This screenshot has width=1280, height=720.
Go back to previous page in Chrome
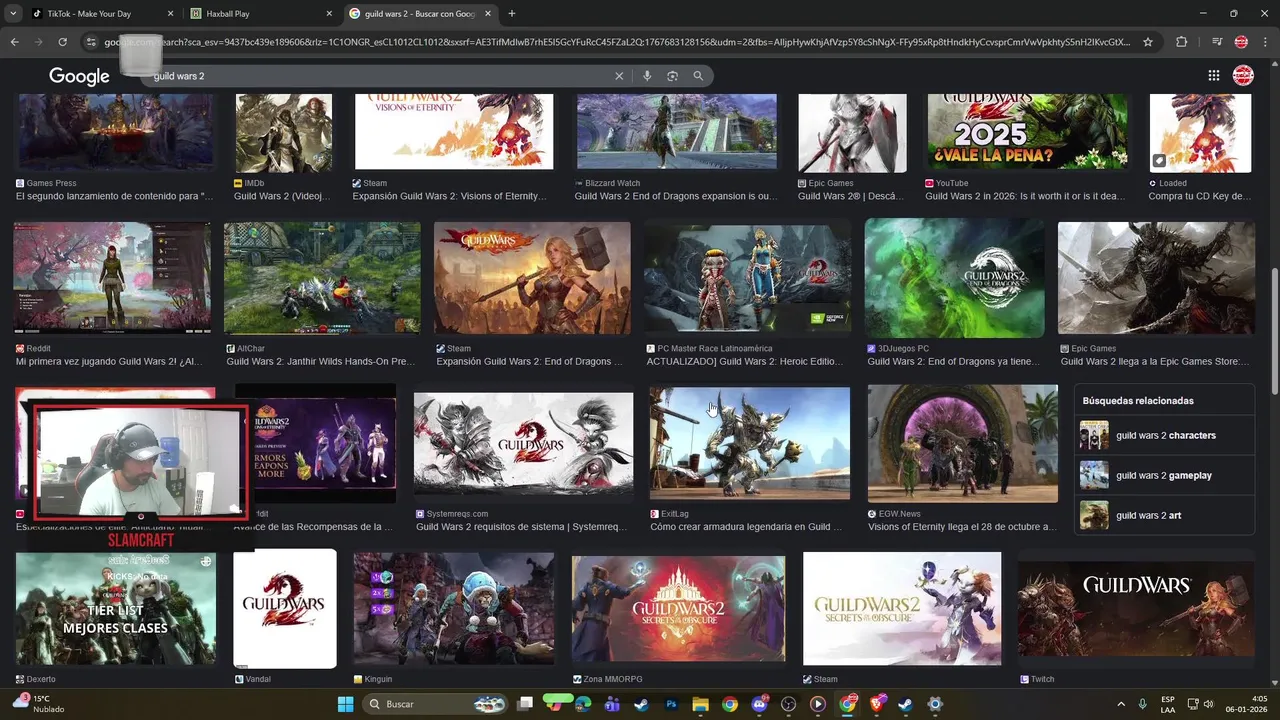[14, 42]
